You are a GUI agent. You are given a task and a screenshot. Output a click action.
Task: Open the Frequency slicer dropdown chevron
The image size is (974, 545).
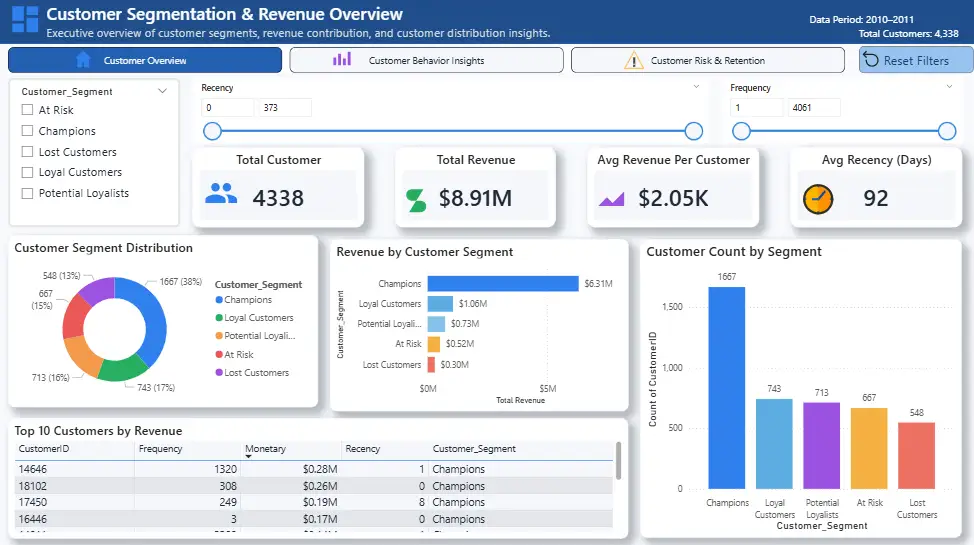click(949, 87)
